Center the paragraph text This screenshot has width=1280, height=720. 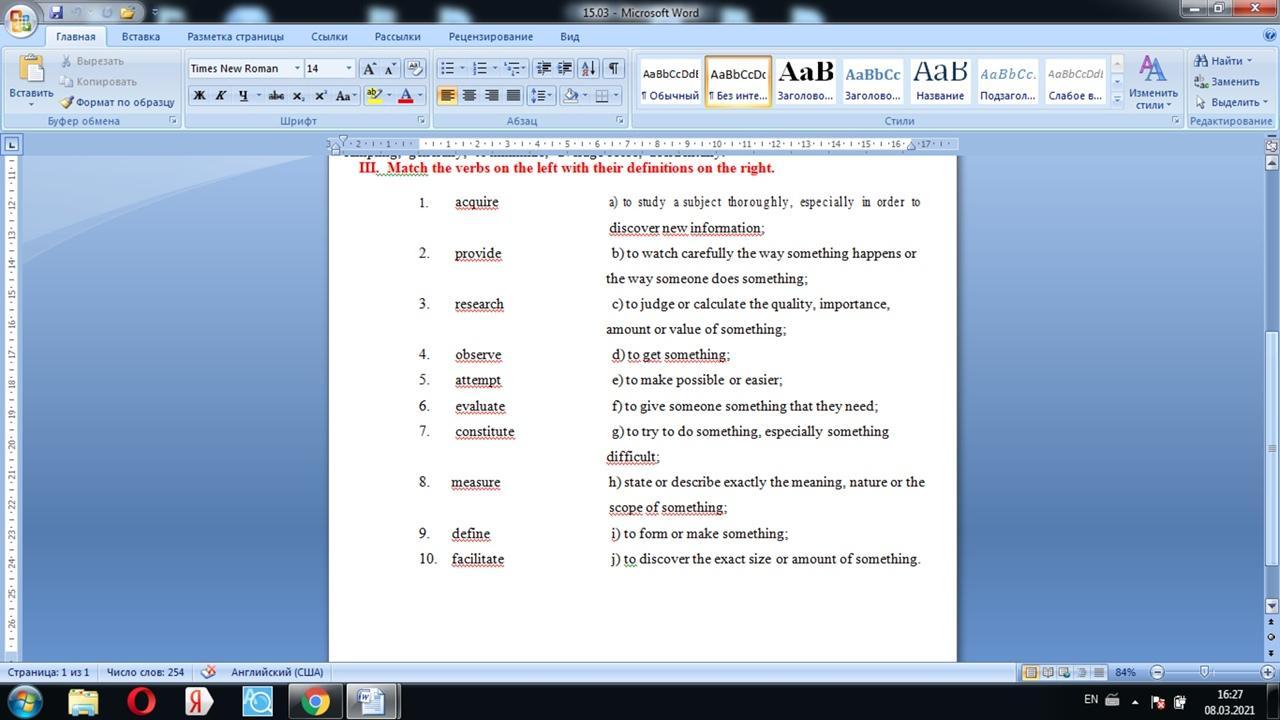(469, 96)
